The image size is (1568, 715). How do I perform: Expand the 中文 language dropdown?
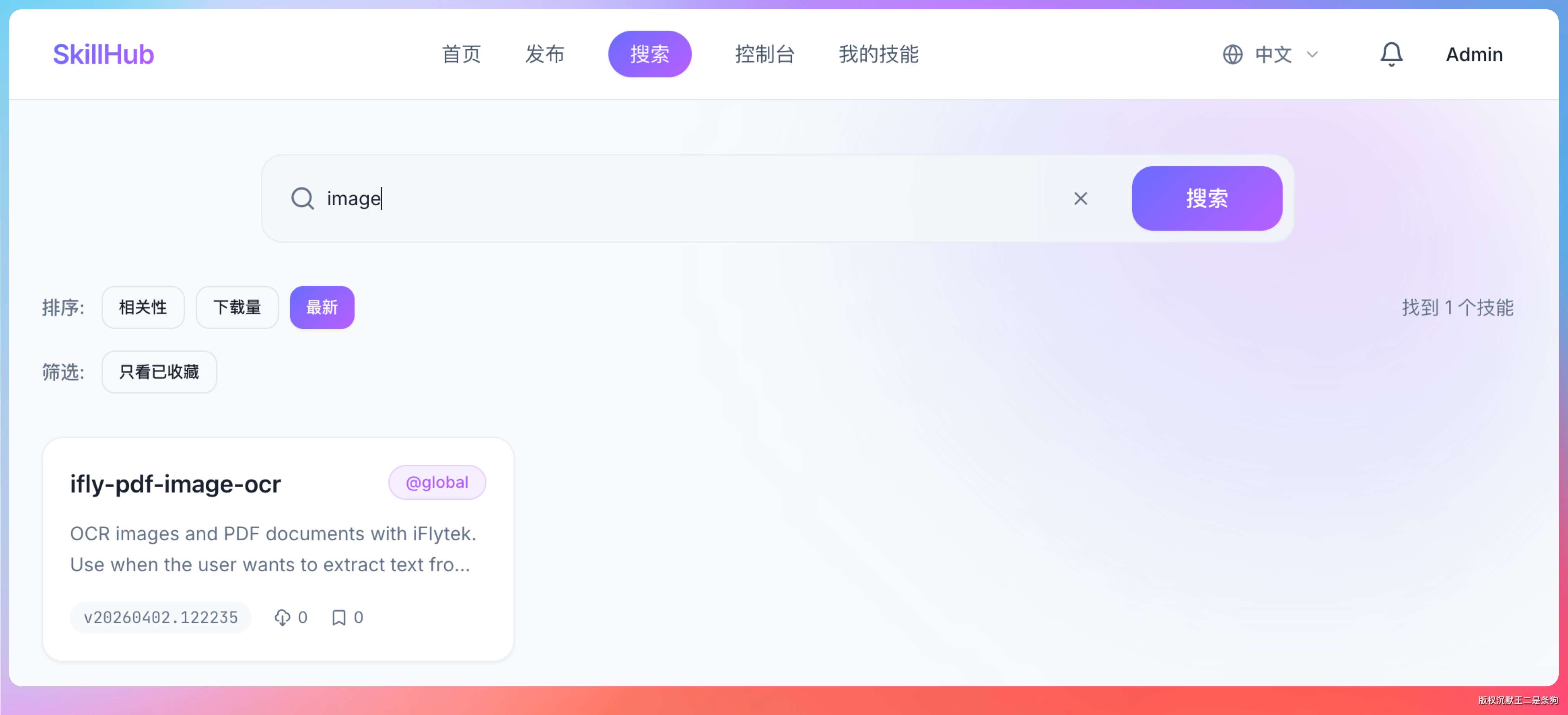tap(1284, 54)
